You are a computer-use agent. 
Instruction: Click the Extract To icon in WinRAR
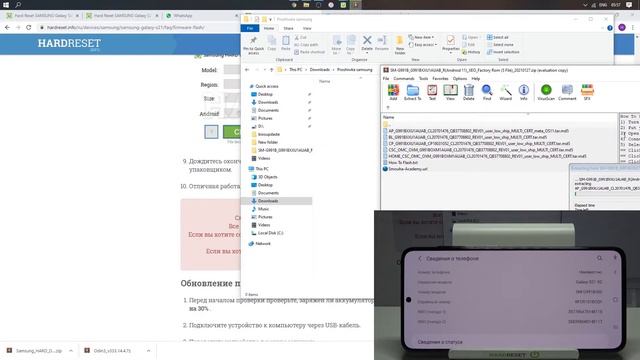tap(412, 92)
